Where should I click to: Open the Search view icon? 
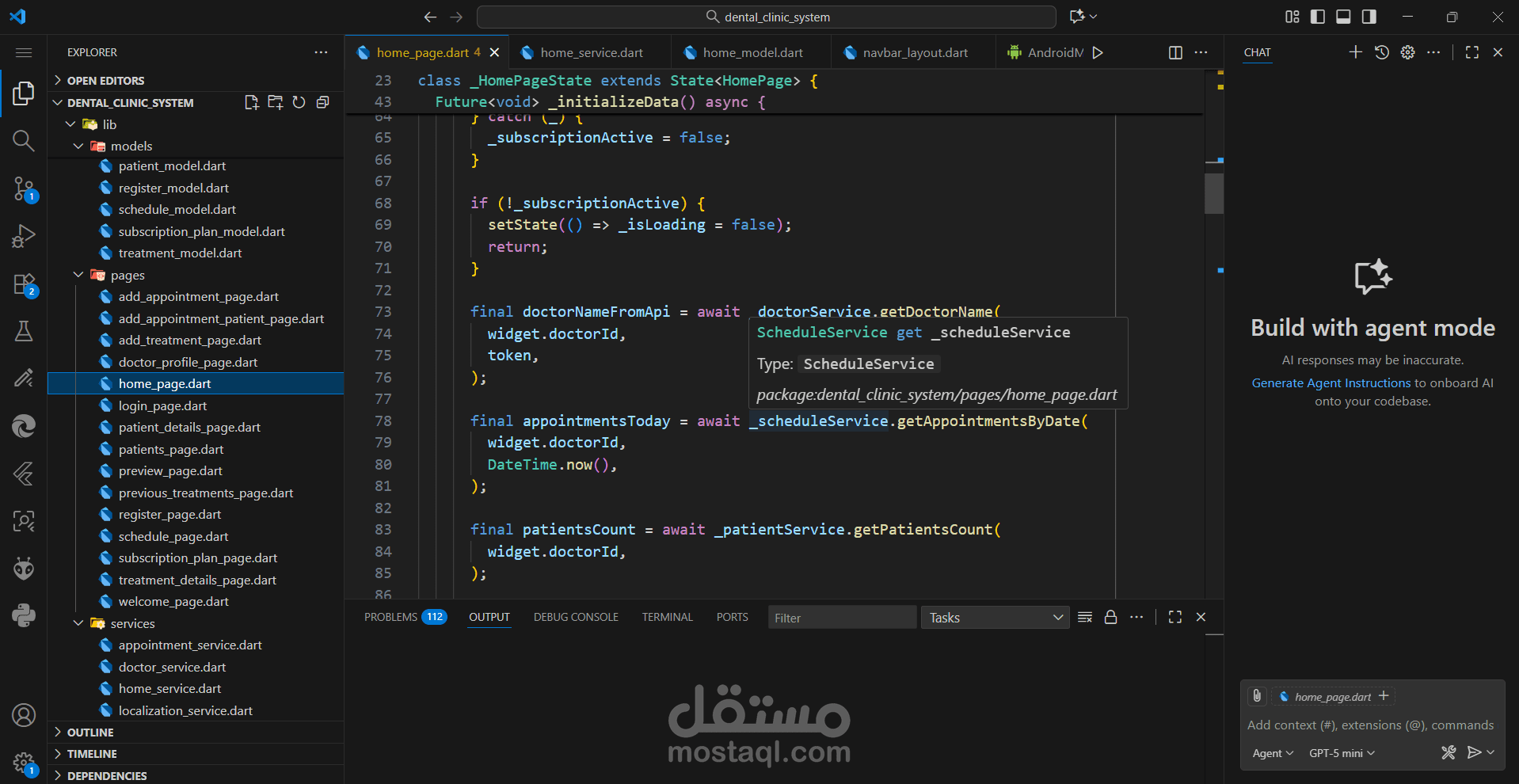point(24,141)
